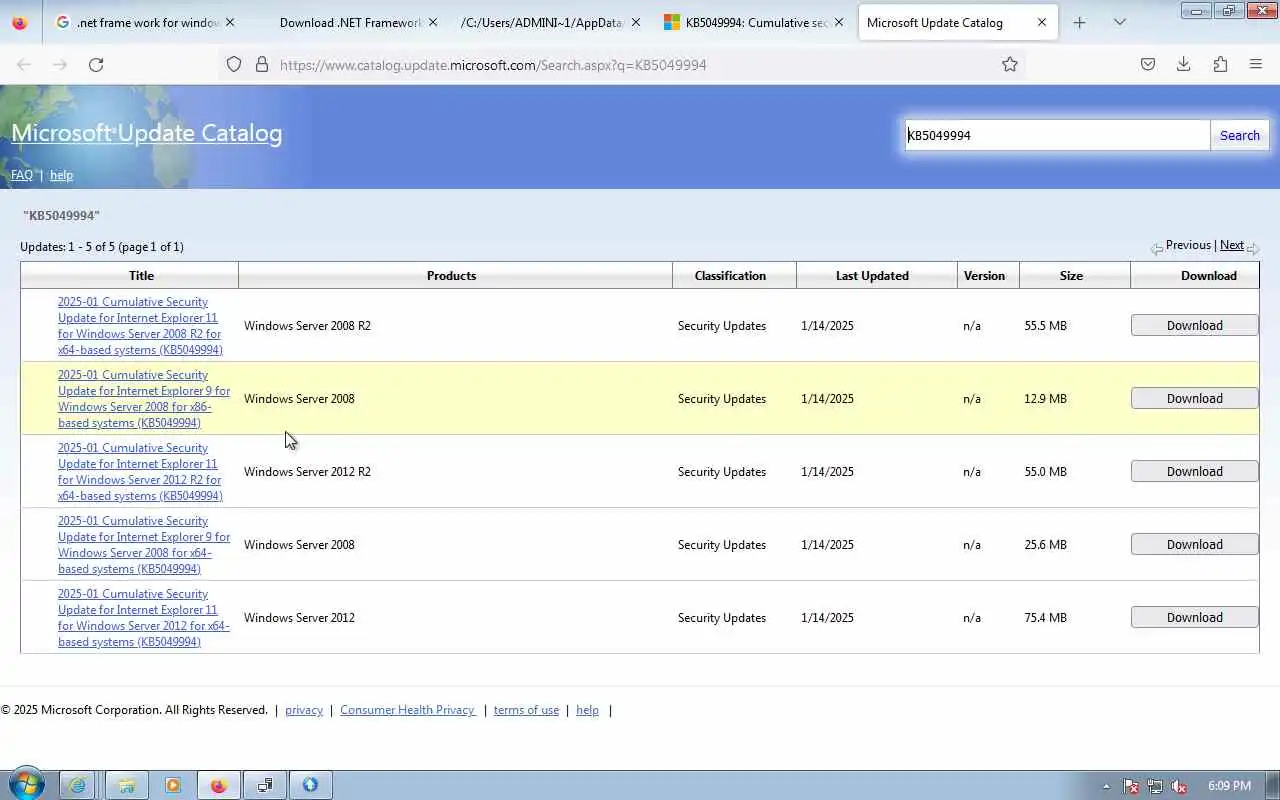Close the KB5049994 Cumulative security tab
Viewport: 1280px width, 800px height.
tap(839, 22)
